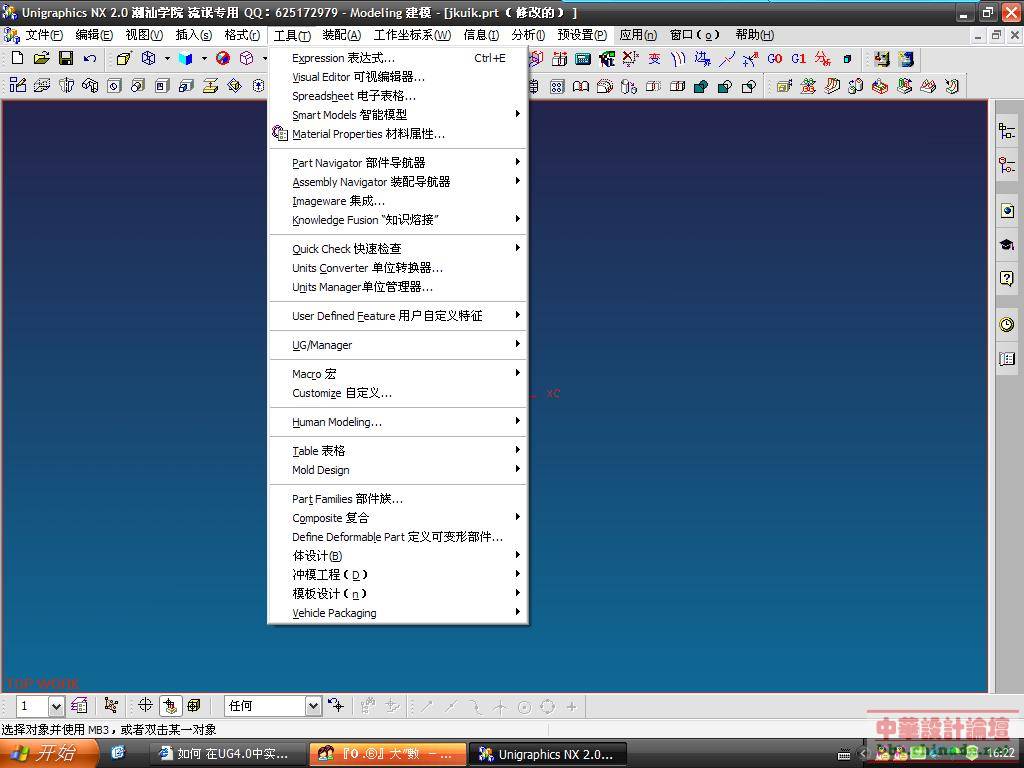Open the 文件(F) File menu
1024x768 pixels.
tap(44, 35)
